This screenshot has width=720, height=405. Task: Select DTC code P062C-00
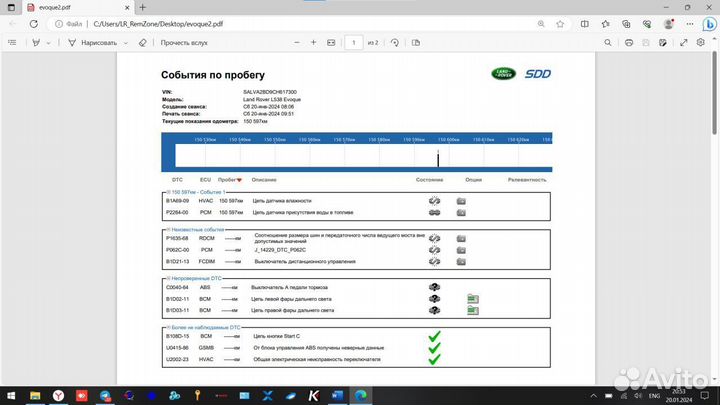(x=177, y=250)
